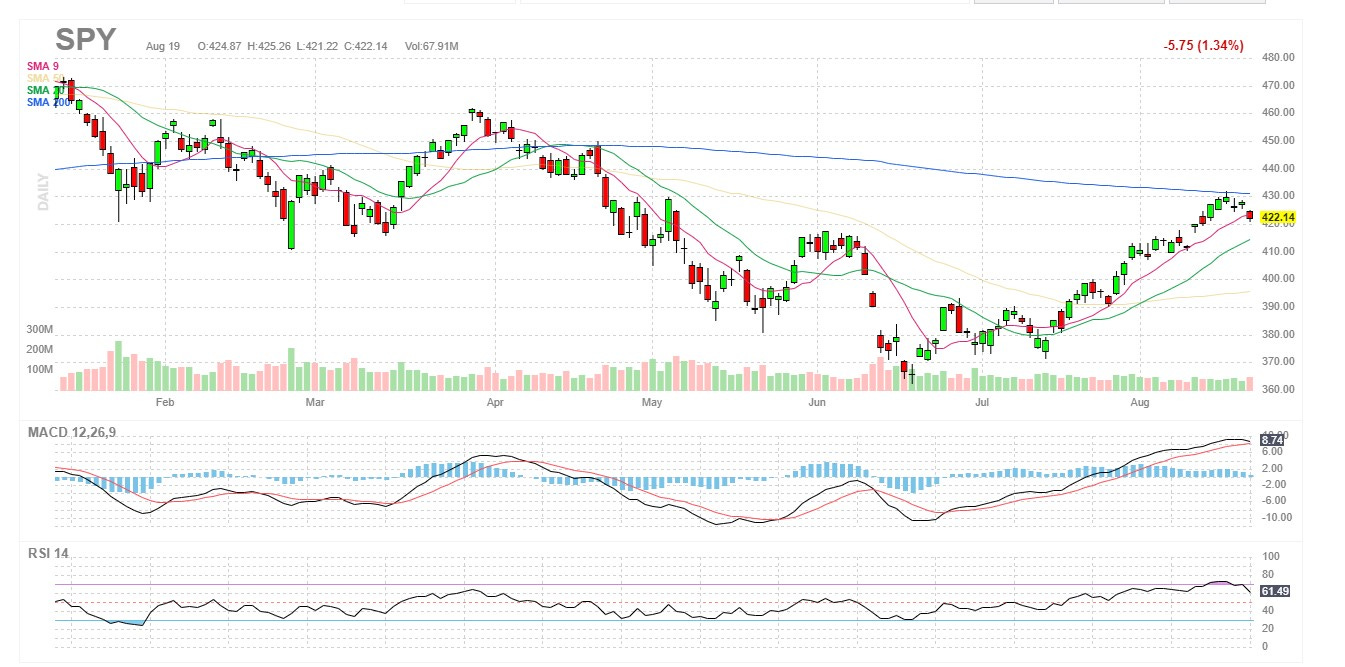Click the 0 RSI axis label

(1266, 646)
